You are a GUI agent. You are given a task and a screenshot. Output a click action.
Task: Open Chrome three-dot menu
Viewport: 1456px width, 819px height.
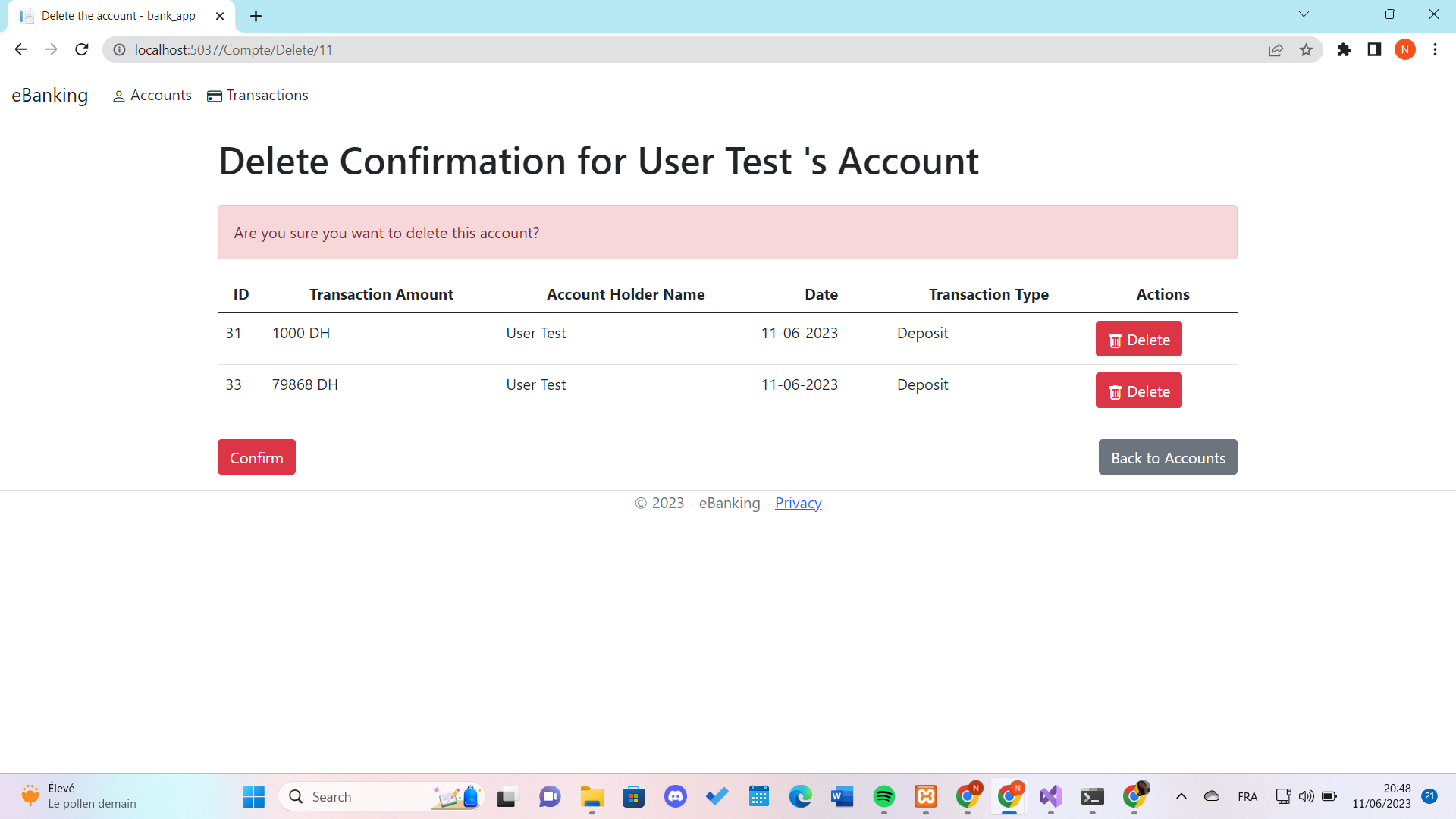pos(1435,50)
